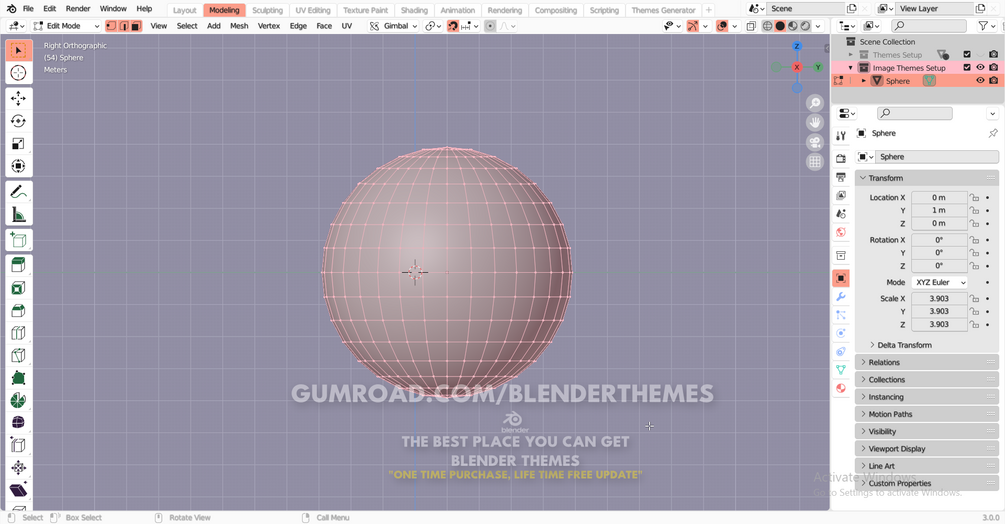
Task: Enable face select mode
Action: click(x=136, y=26)
